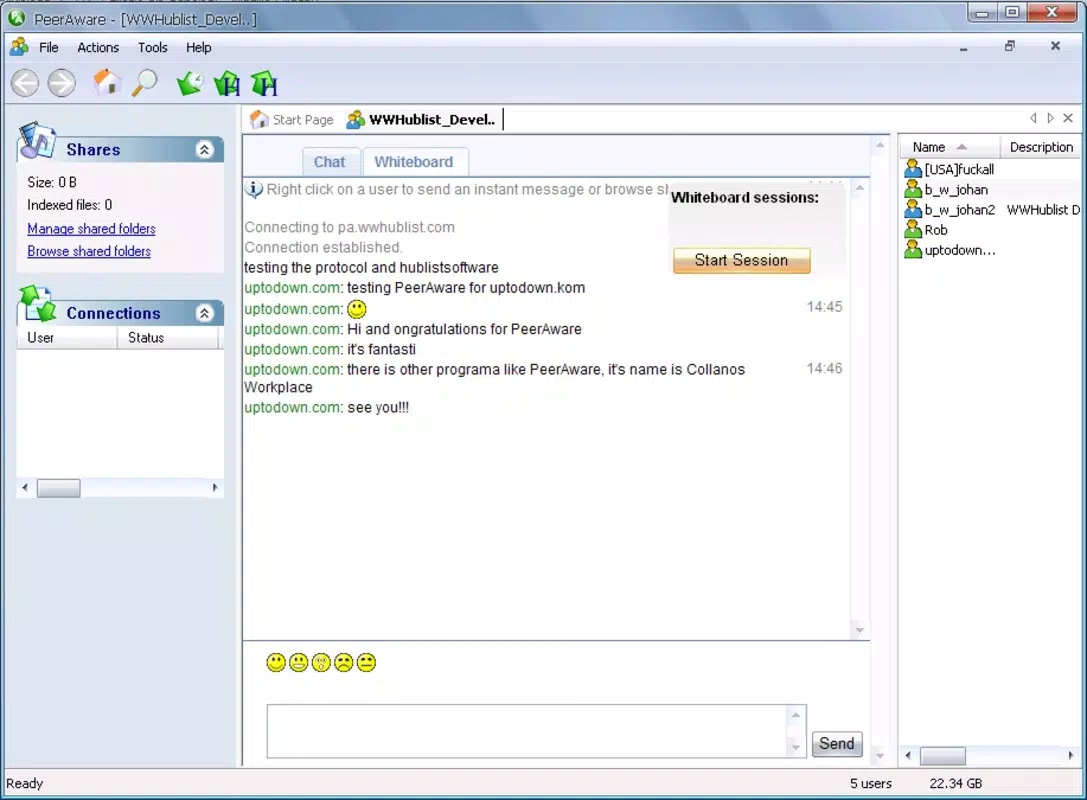Image resolution: width=1087 pixels, height=800 pixels.
Task: Insert the surprised face emoticon
Action: tap(321, 663)
